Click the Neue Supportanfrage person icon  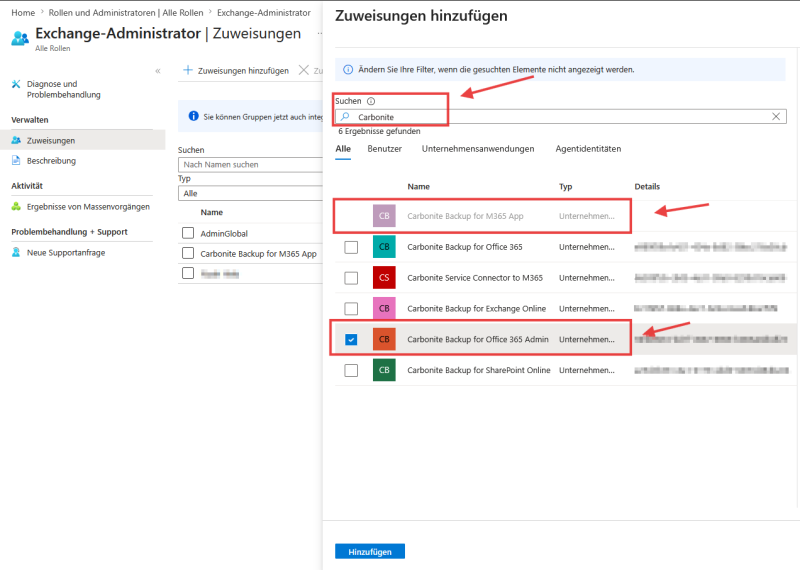16,252
